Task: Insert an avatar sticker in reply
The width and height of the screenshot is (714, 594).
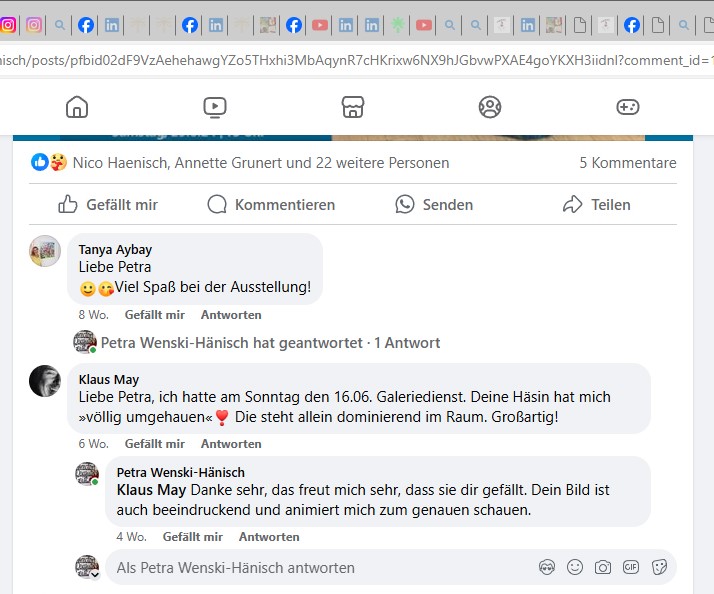Action: (x=547, y=567)
